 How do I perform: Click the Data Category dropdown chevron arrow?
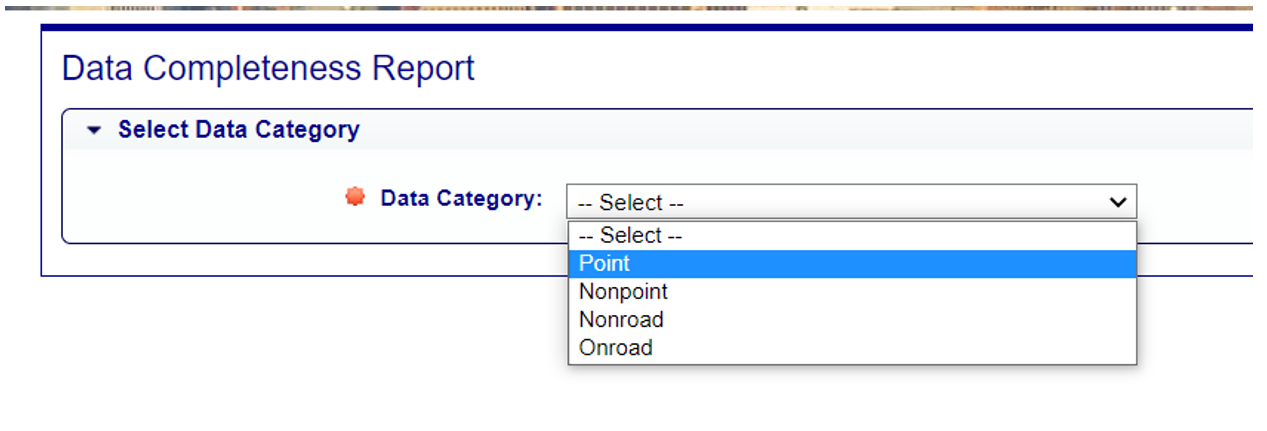tap(1118, 202)
